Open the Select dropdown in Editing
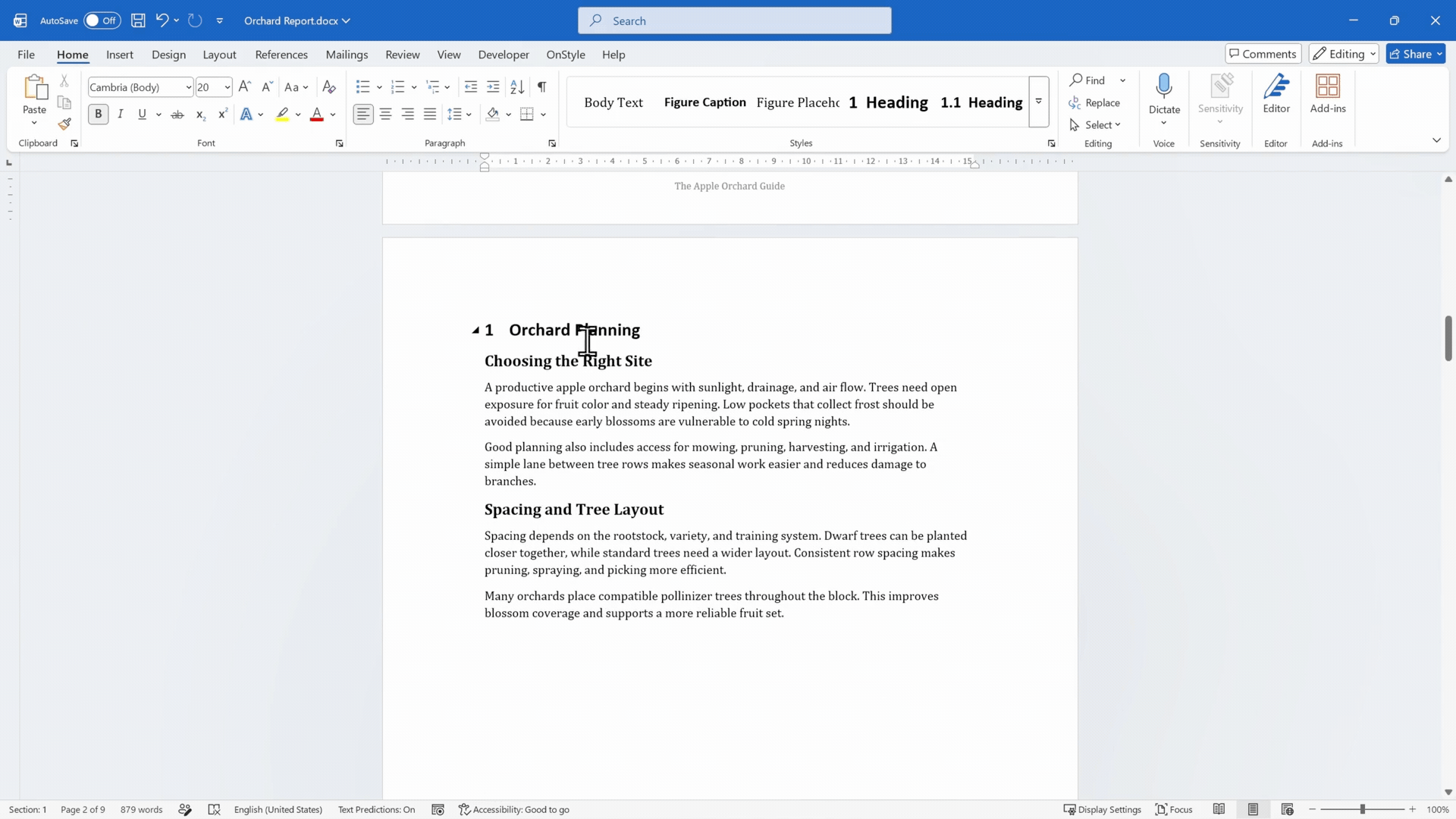1456x819 pixels. point(1096,125)
